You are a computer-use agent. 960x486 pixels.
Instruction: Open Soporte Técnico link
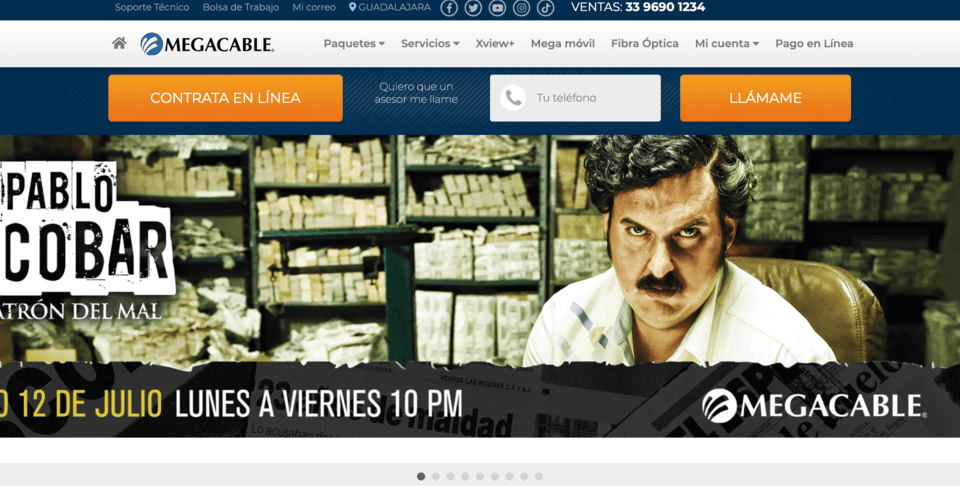click(152, 7)
